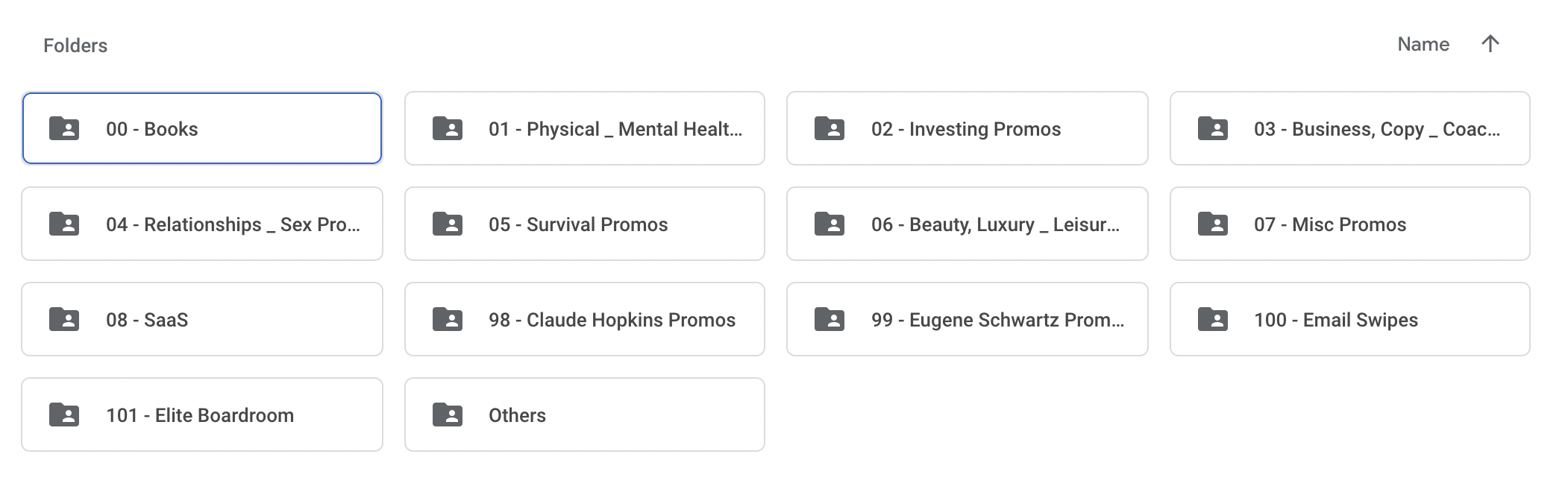The height and width of the screenshot is (501, 1568).
Task: Click the folder icon beside 02 - Investing Promos
Action: click(x=830, y=128)
